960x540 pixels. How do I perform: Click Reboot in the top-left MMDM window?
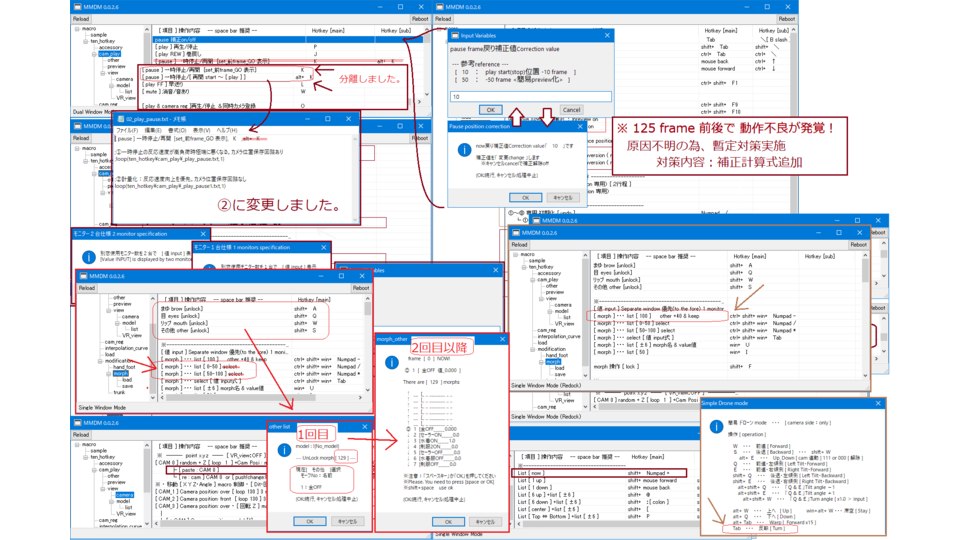click(420, 19)
